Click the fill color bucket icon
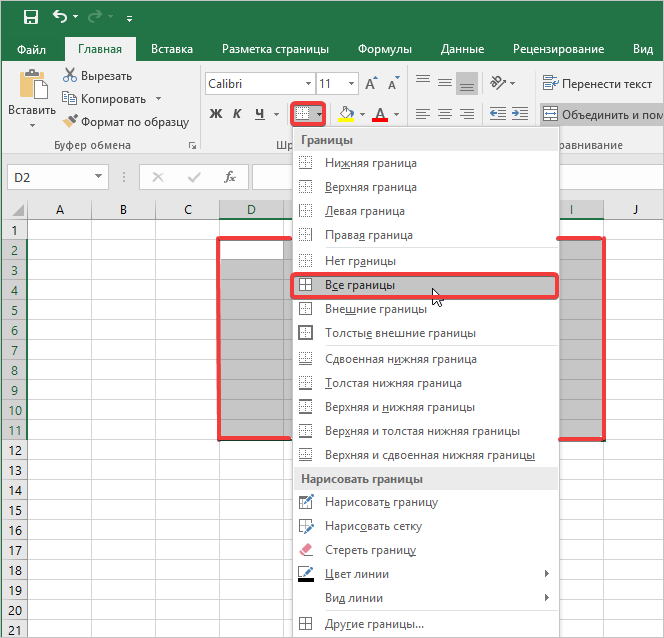Screen dimensions: 664x638 [x=346, y=113]
